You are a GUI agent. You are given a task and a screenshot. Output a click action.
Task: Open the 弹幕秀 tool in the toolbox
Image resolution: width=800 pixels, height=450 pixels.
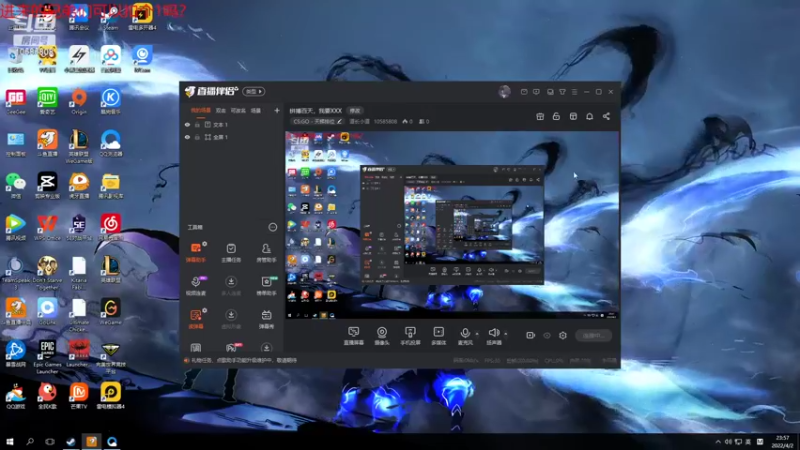pos(266,319)
